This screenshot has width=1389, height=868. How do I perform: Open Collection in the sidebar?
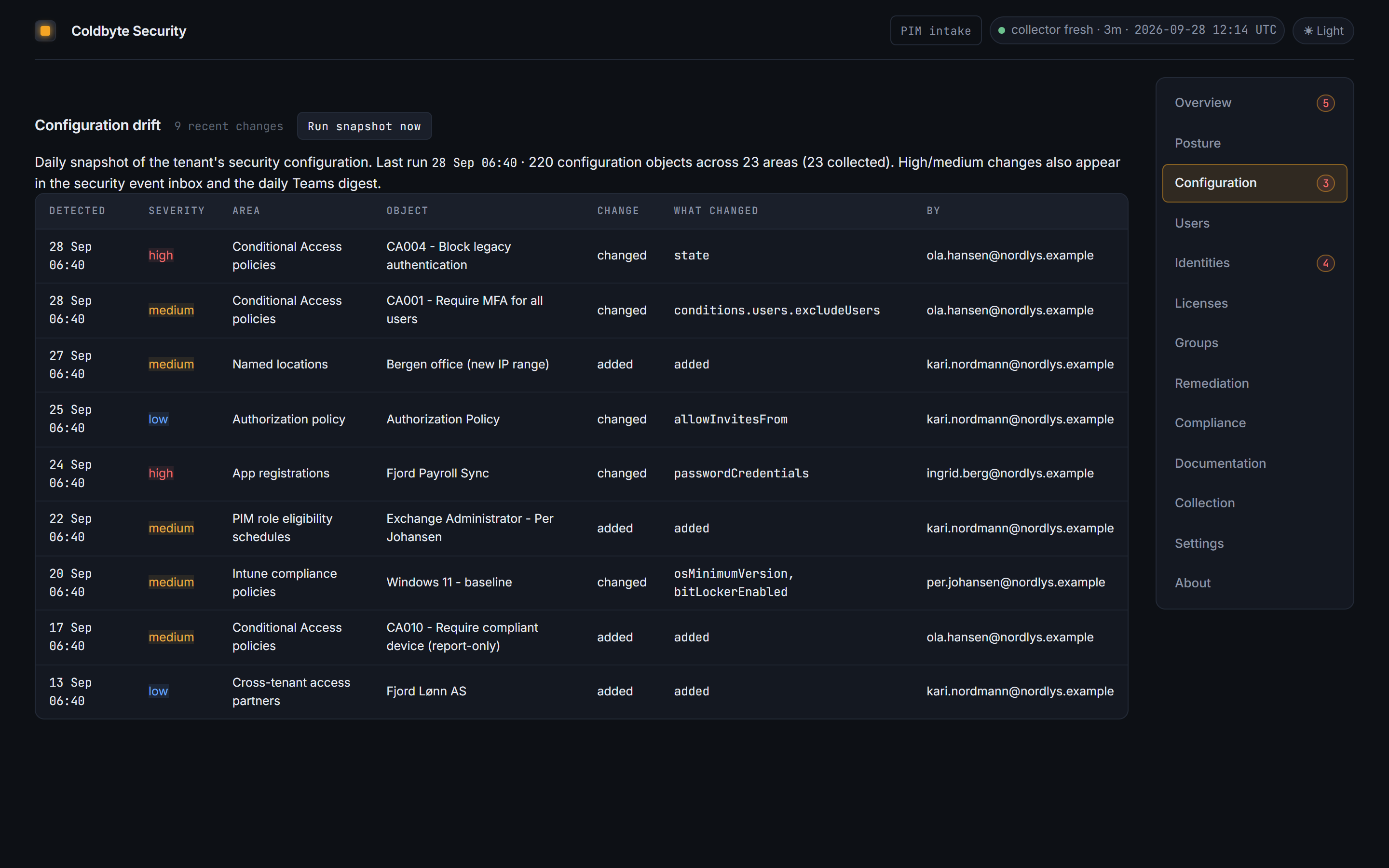(1255, 503)
